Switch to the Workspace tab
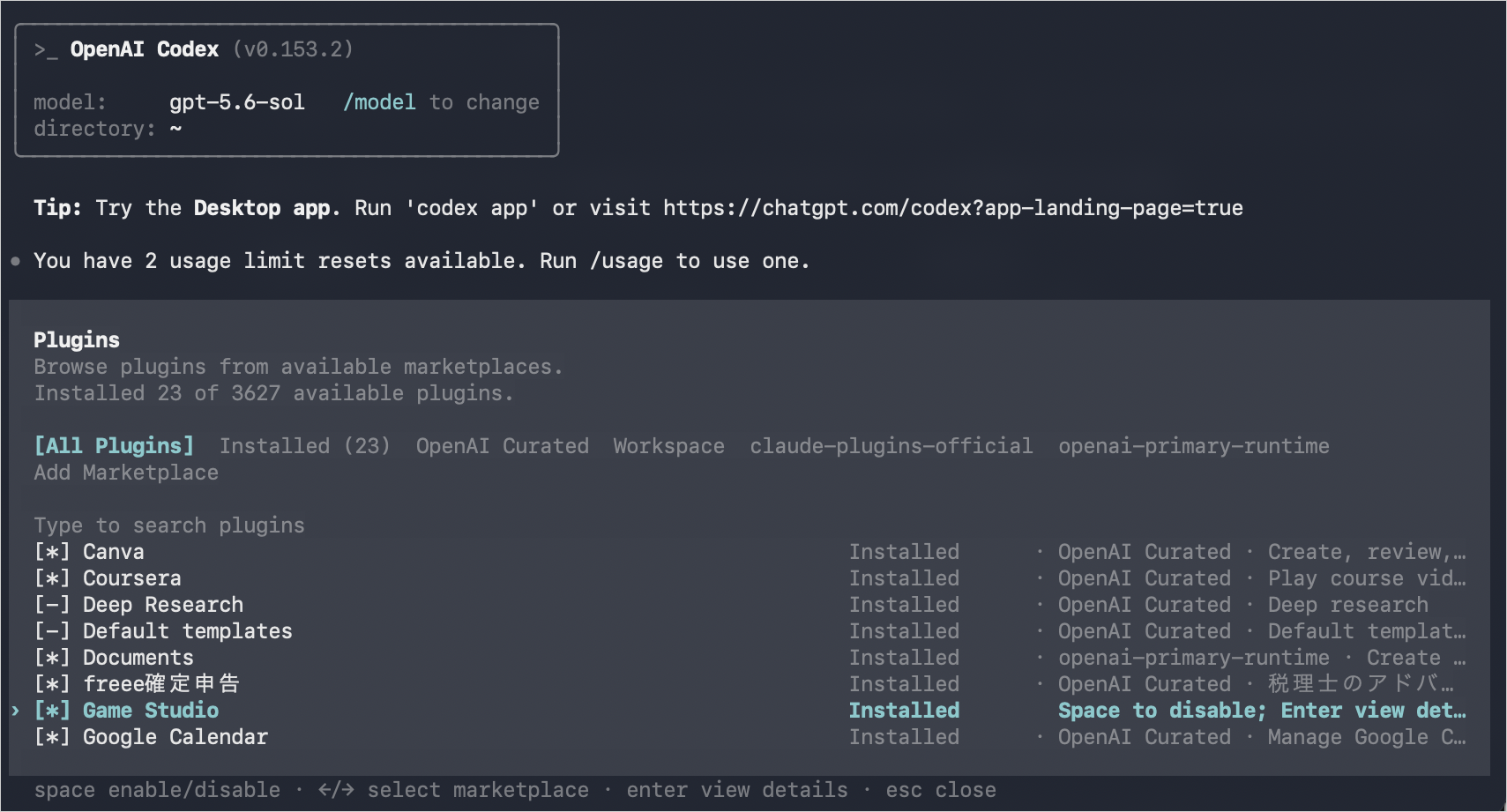The height and width of the screenshot is (812, 1507). (669, 446)
